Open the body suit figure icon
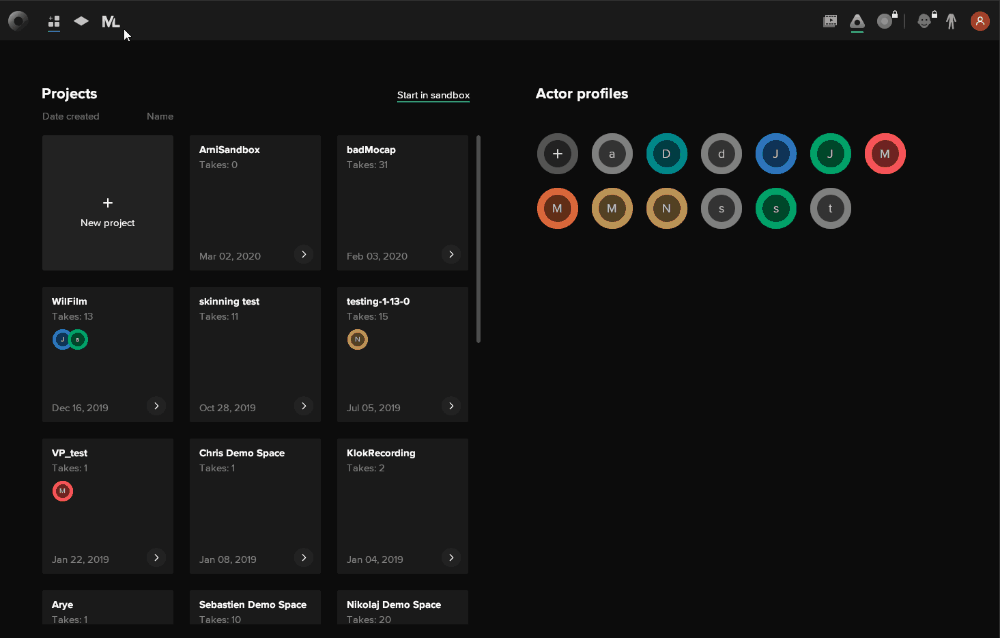 (x=951, y=21)
